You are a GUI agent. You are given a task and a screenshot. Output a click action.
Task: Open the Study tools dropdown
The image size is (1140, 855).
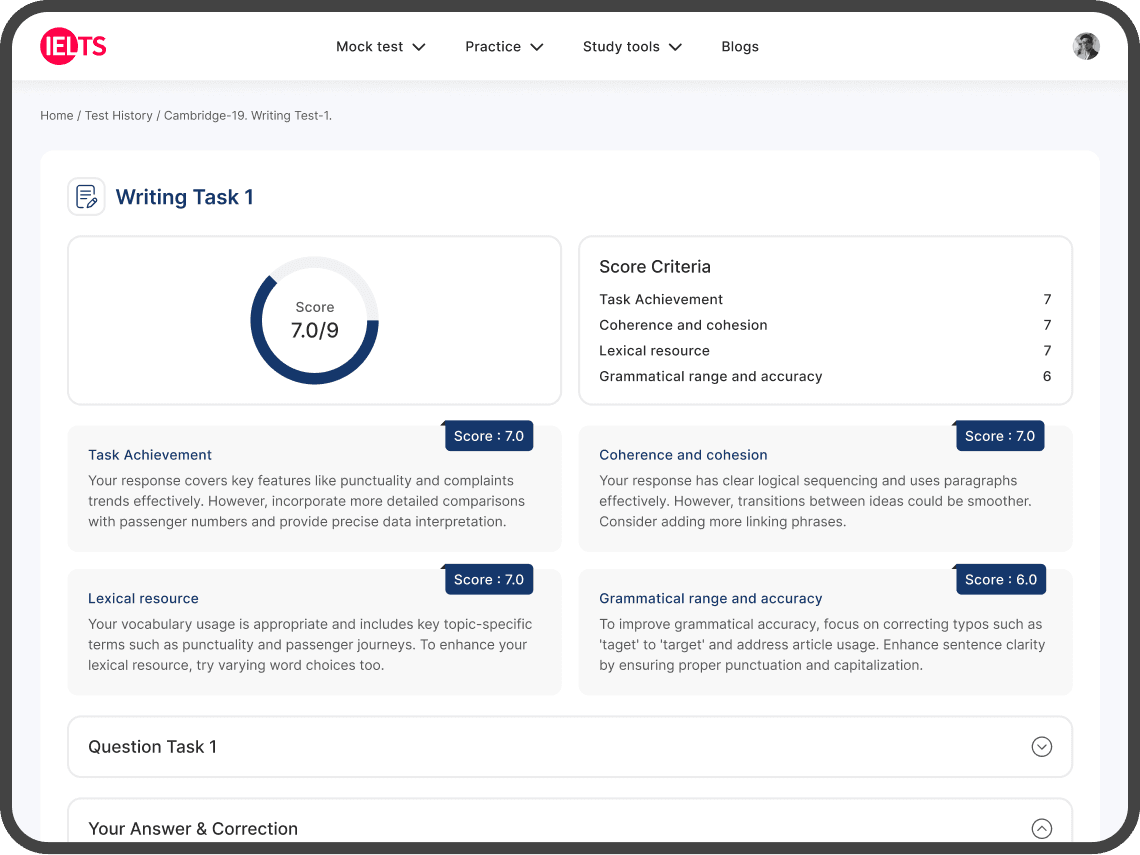(x=631, y=46)
